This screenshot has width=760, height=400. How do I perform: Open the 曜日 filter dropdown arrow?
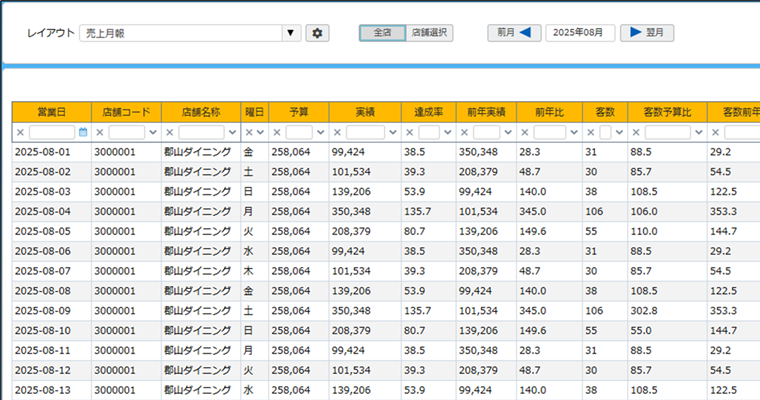point(260,132)
